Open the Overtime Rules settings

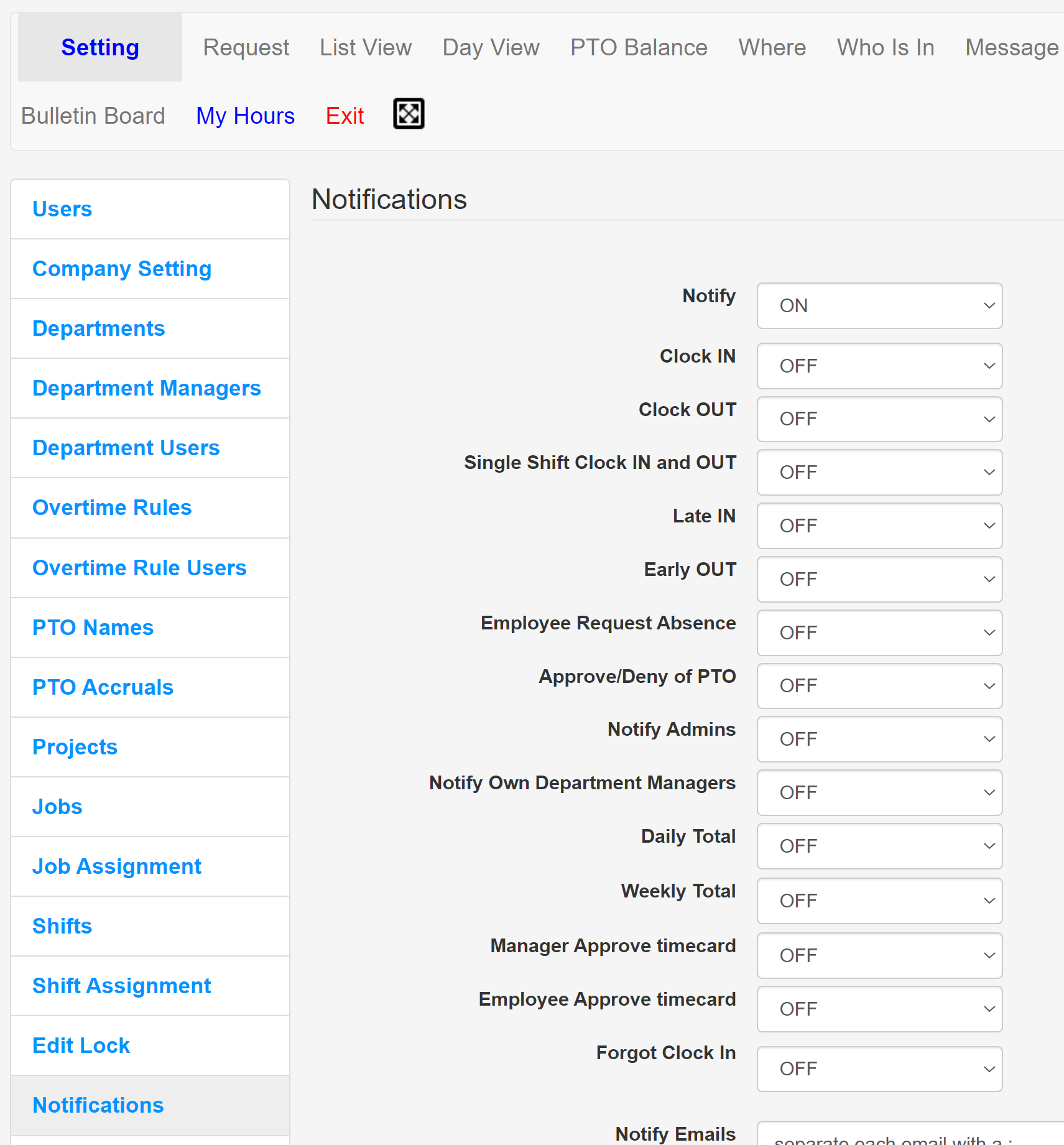(x=112, y=508)
